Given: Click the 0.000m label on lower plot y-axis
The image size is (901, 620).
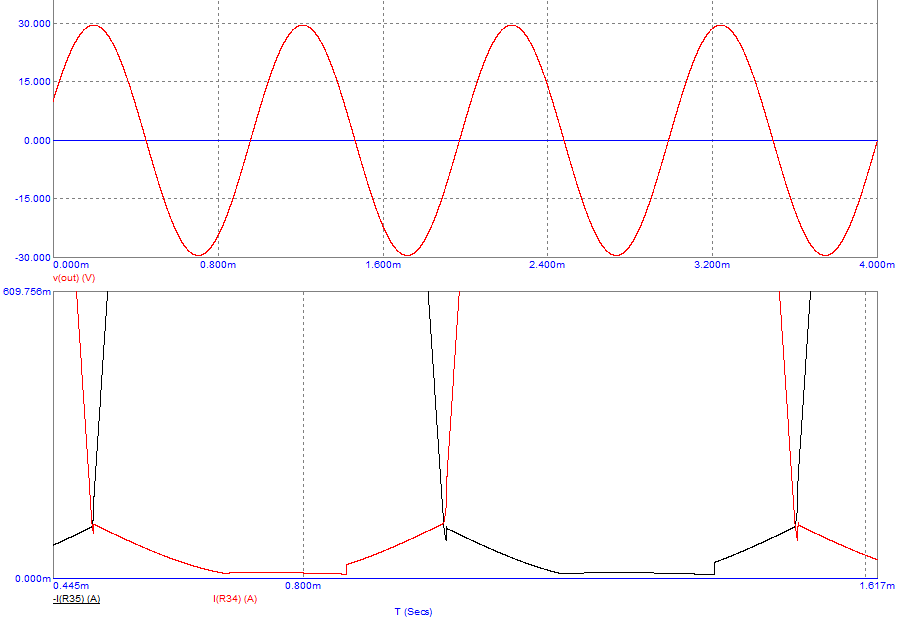Looking at the screenshot, I should pyautogui.click(x=33, y=578).
